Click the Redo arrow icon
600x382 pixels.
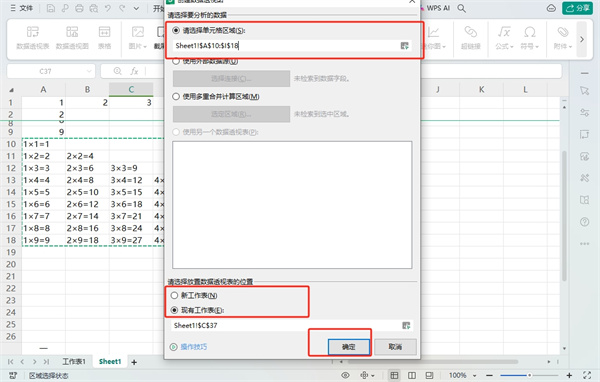tap(122, 8)
